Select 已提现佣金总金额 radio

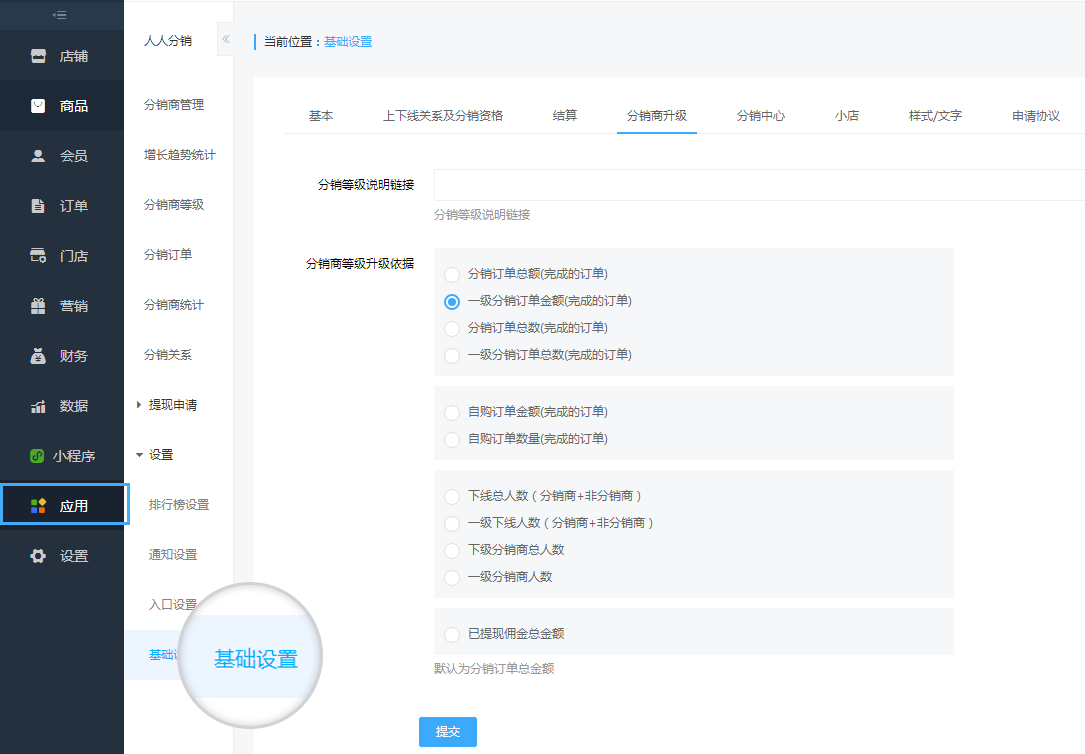point(452,634)
